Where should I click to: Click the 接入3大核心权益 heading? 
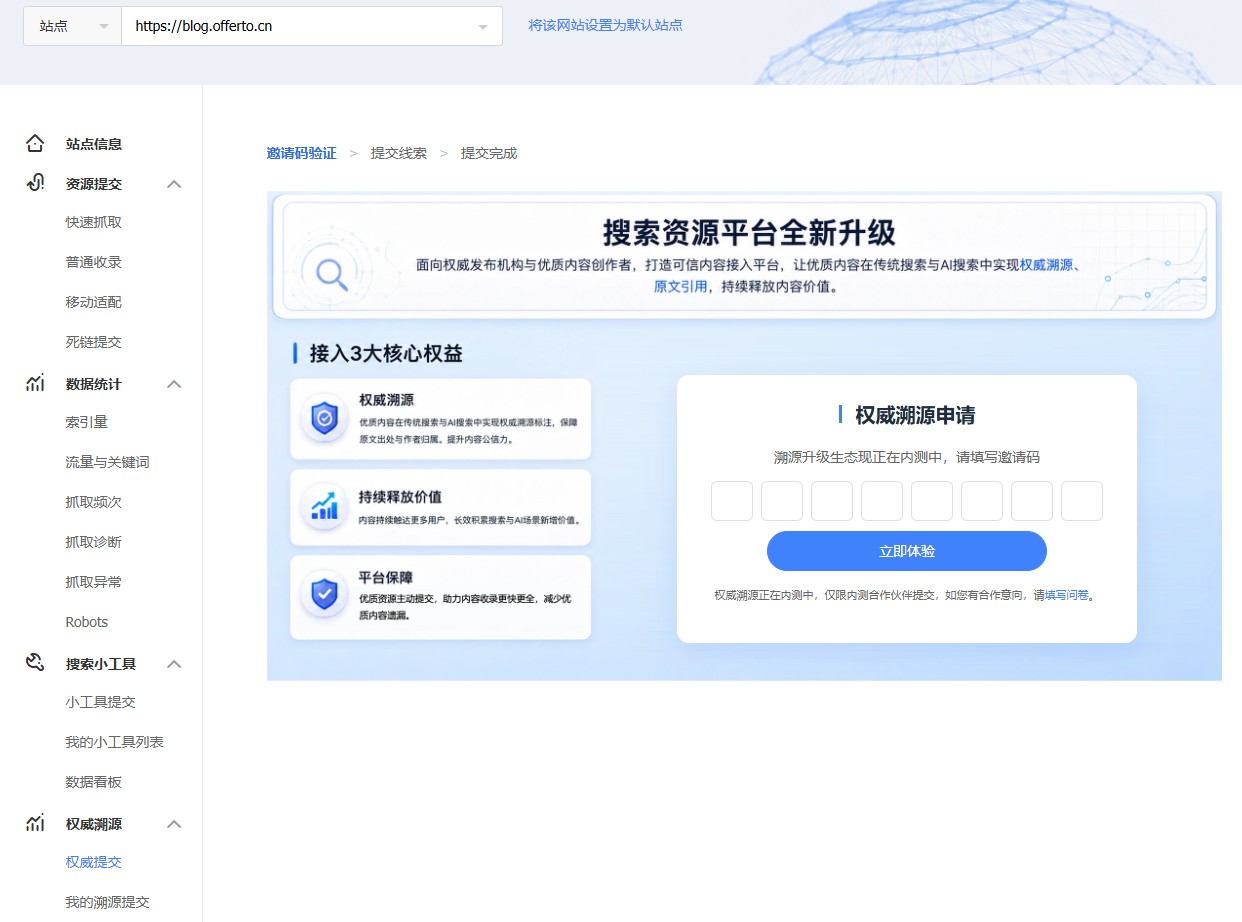point(386,353)
